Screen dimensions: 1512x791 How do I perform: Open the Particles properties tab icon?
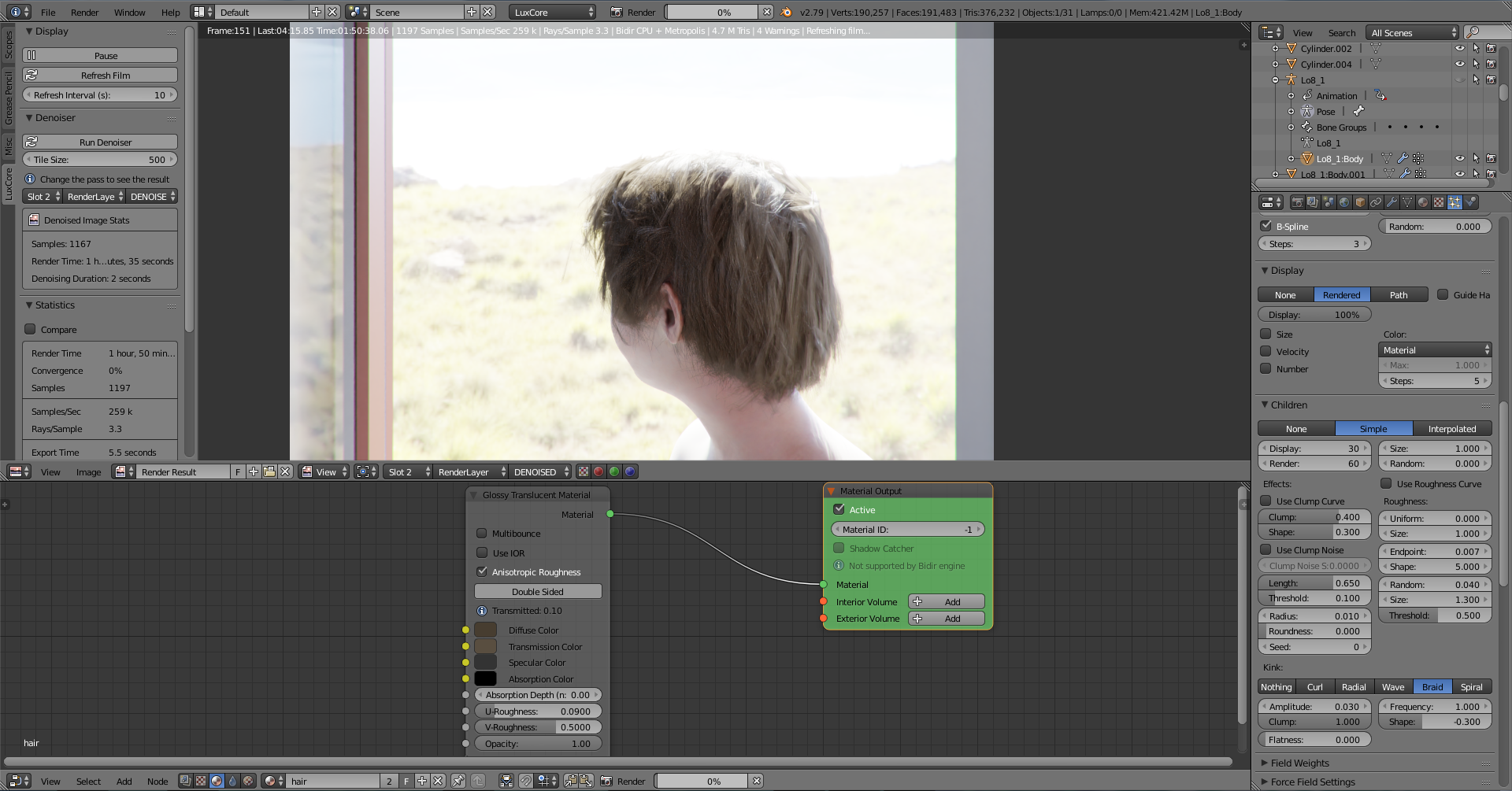pos(1455,202)
